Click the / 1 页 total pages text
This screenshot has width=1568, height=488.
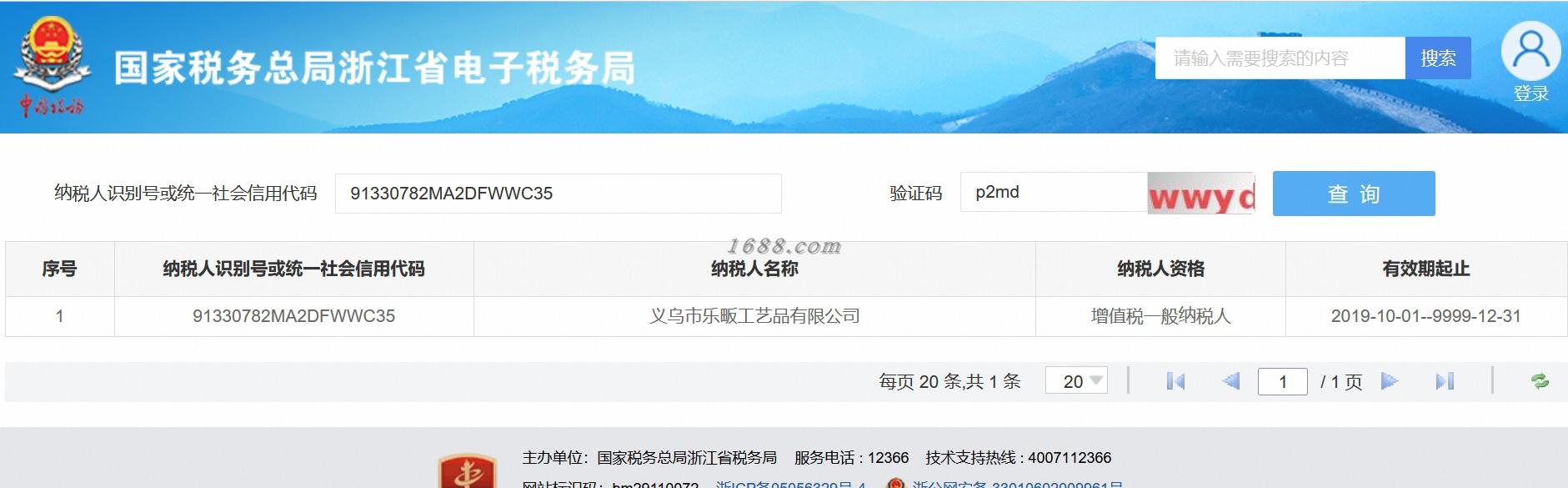coord(1341,381)
